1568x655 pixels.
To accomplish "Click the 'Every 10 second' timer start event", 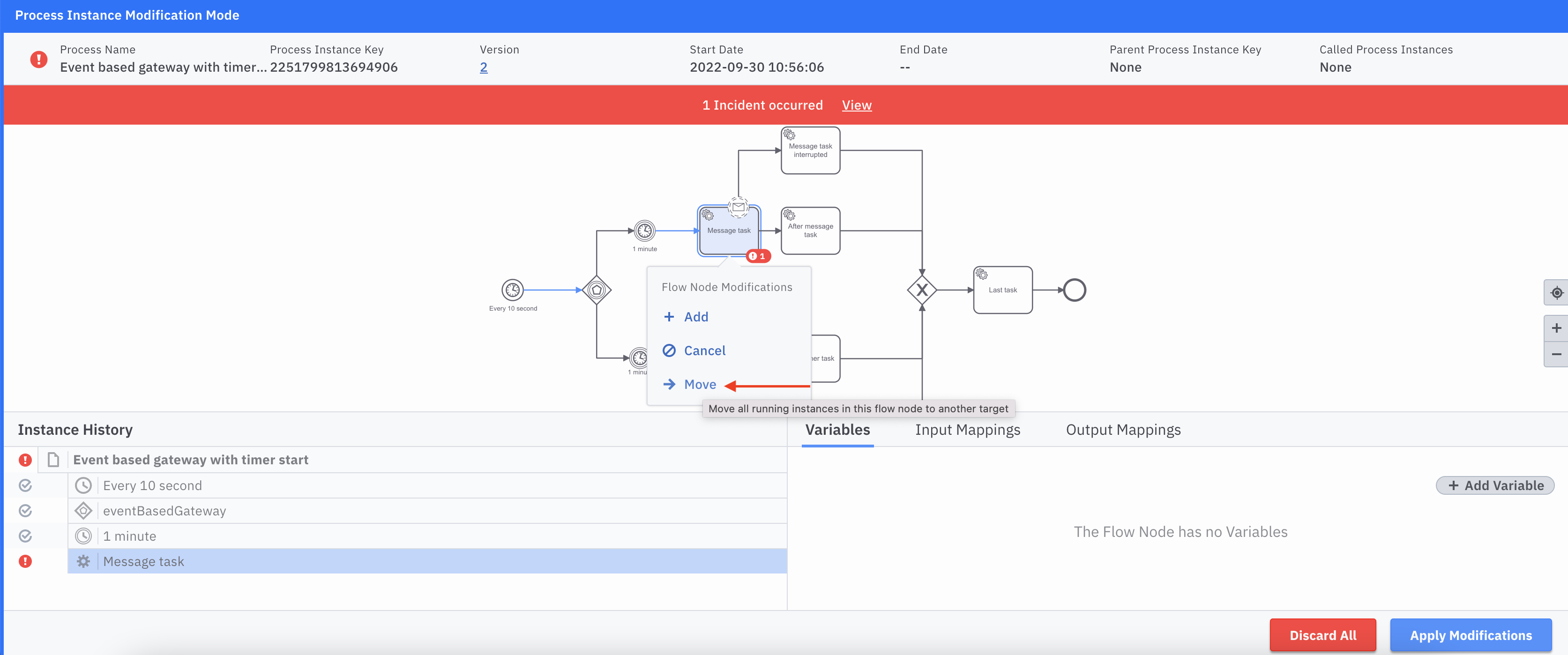I will (513, 290).
